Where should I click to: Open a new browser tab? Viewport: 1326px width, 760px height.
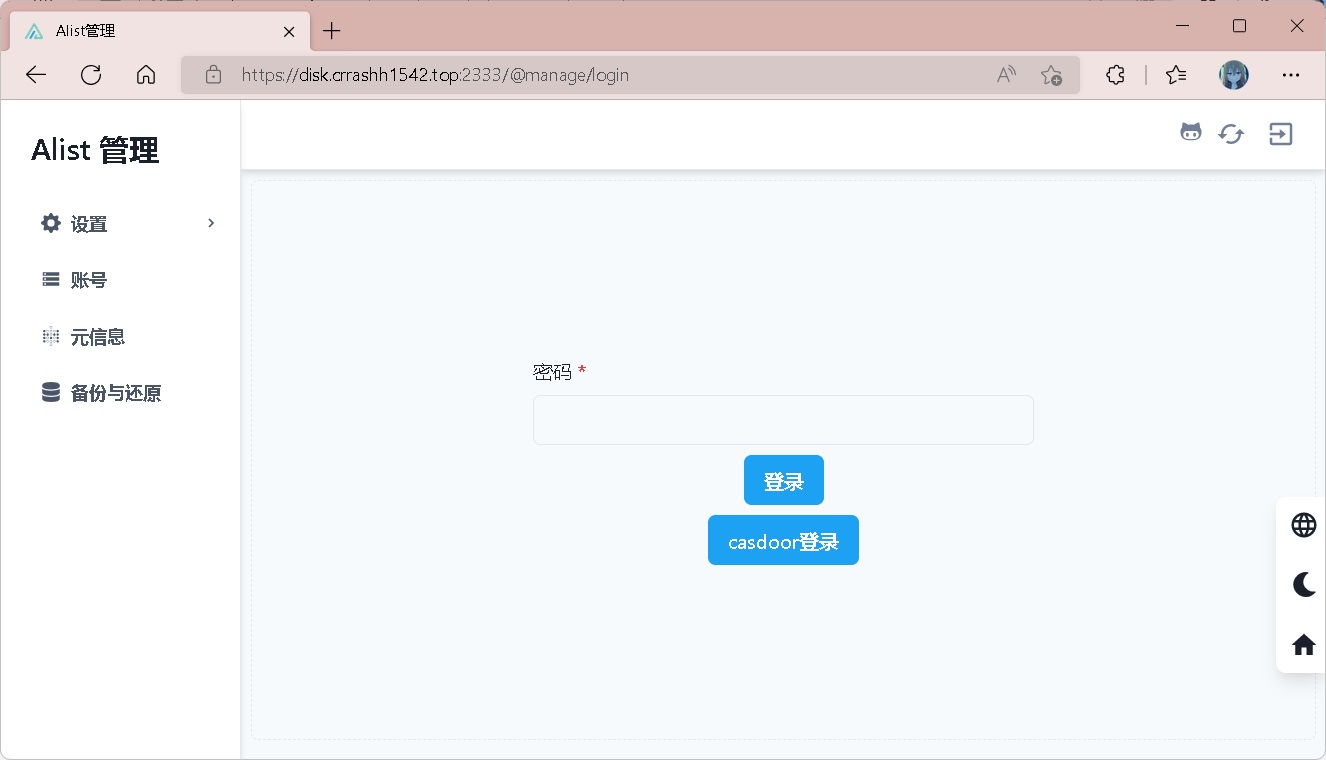(332, 31)
